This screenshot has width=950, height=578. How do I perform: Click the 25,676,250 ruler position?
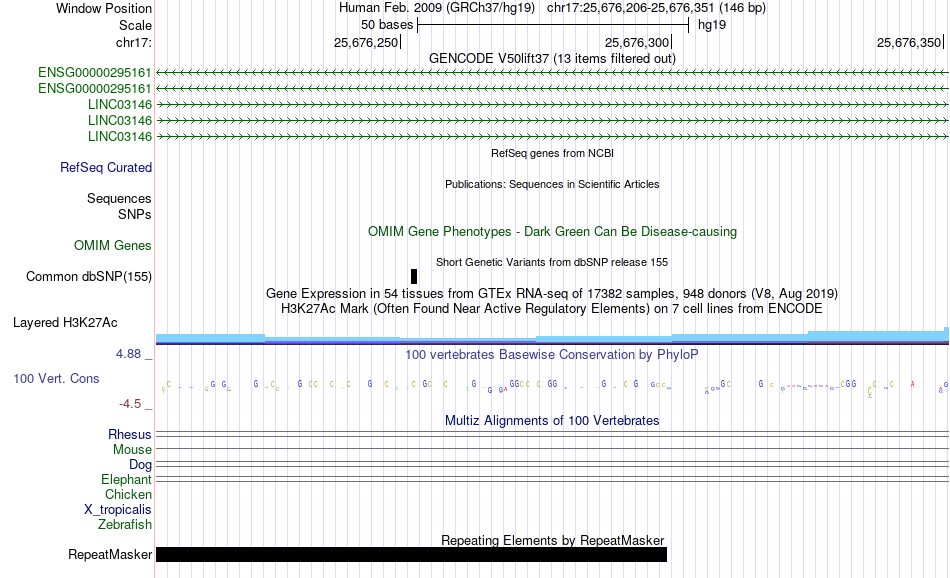click(x=366, y=42)
